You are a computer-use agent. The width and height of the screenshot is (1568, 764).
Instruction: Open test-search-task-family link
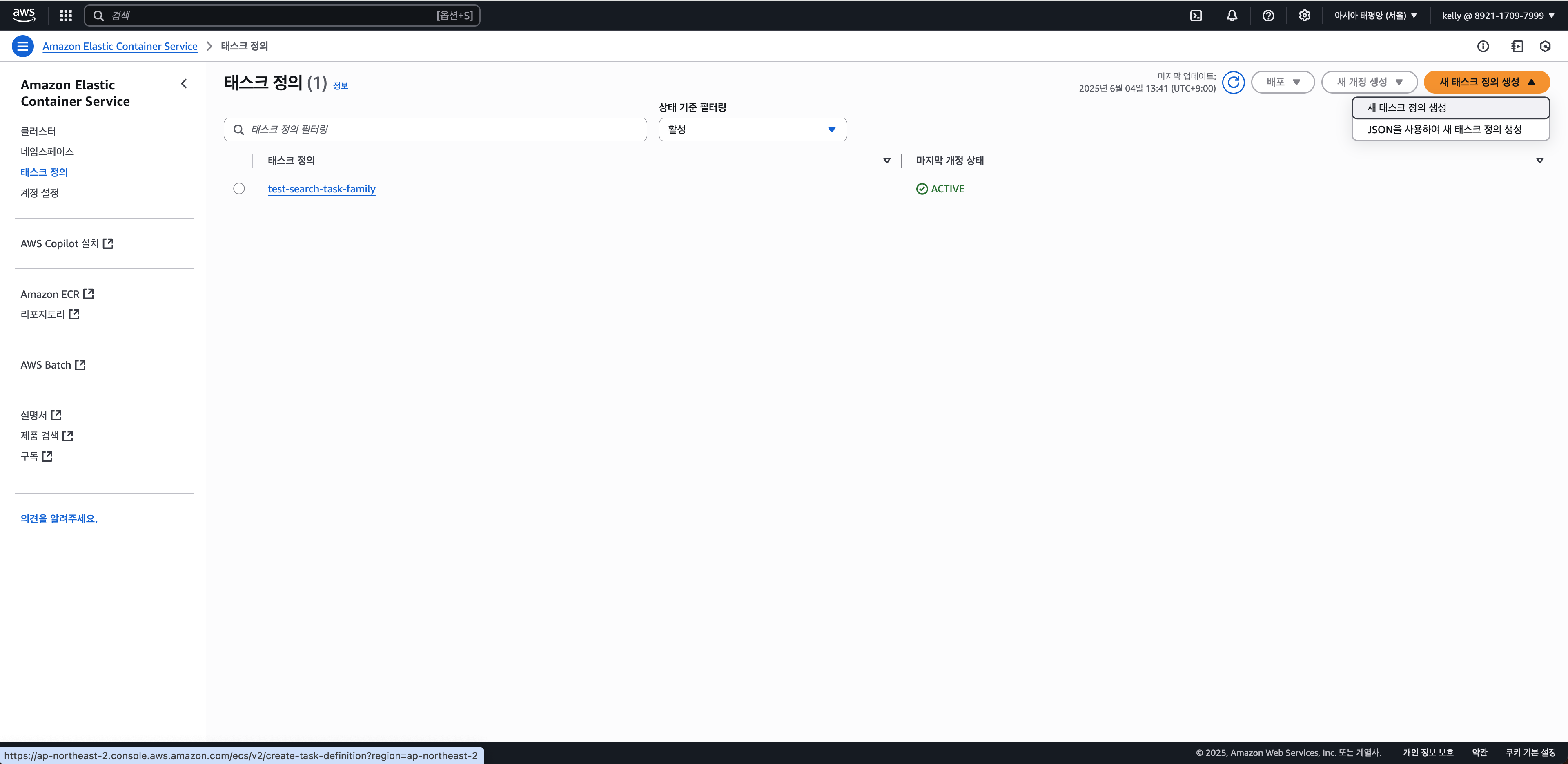tap(321, 189)
